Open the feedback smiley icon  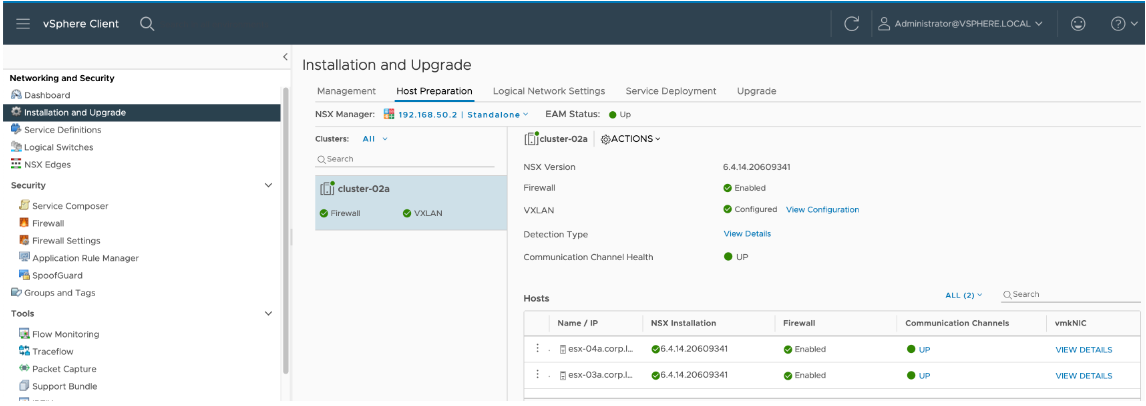click(x=1079, y=24)
